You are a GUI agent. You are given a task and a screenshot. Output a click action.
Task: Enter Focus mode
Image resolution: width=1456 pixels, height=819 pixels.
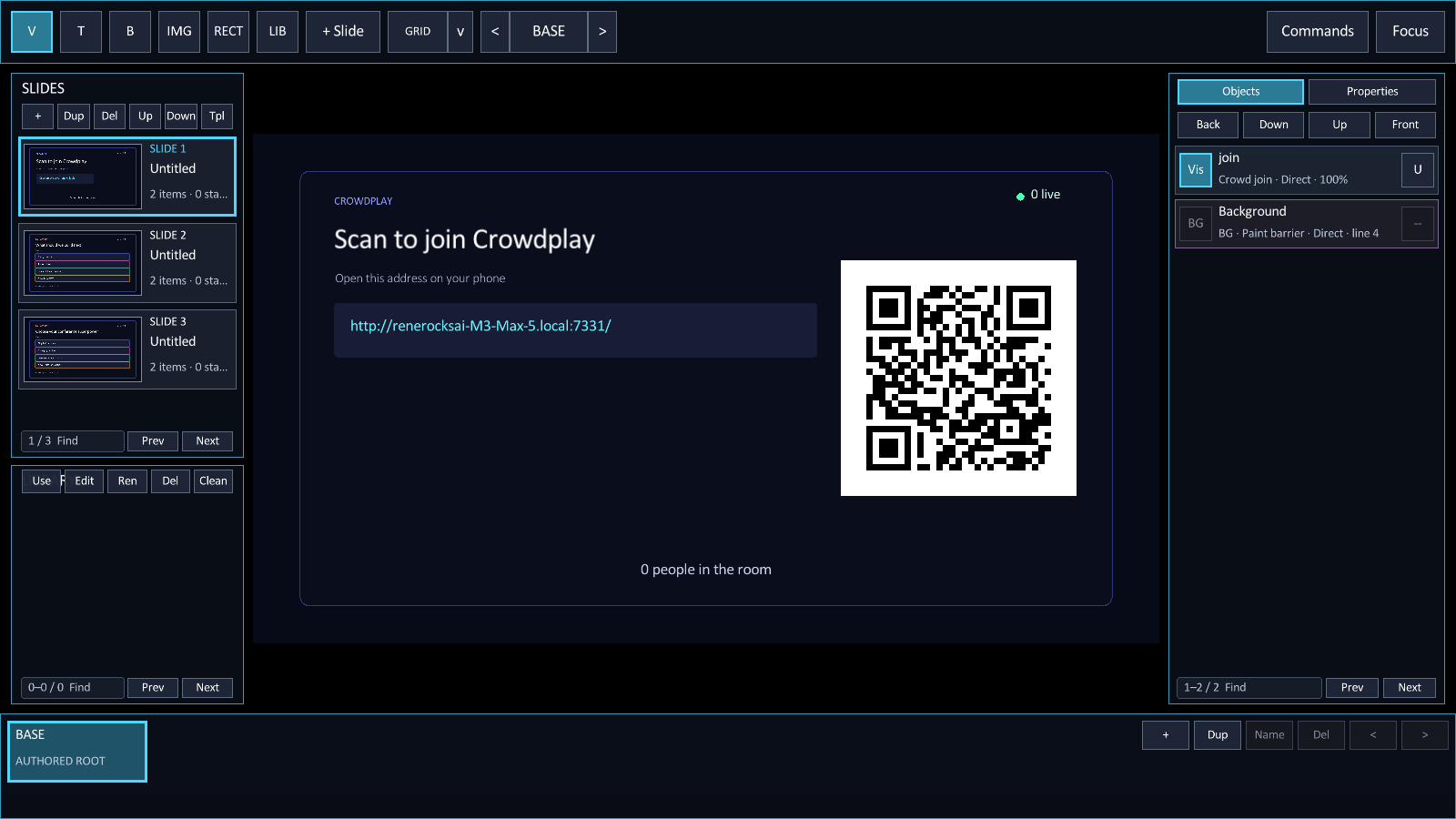1410,32
